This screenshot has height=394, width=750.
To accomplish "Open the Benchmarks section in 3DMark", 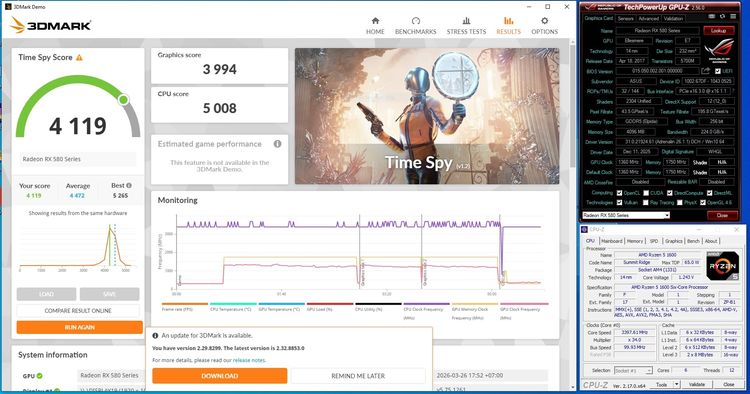I will [x=415, y=26].
